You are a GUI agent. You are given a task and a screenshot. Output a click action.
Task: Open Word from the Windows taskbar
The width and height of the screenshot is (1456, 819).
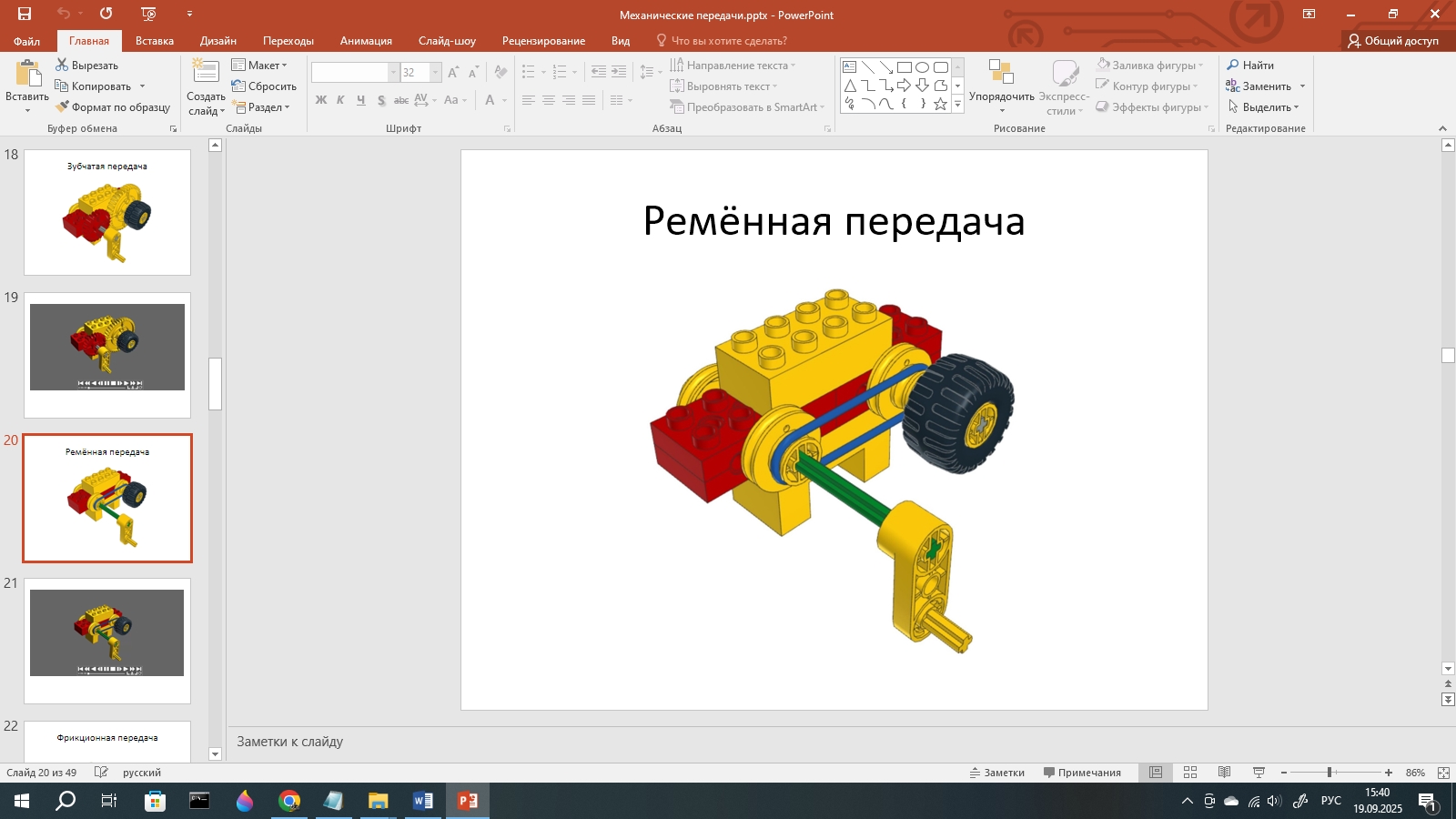[x=423, y=801]
